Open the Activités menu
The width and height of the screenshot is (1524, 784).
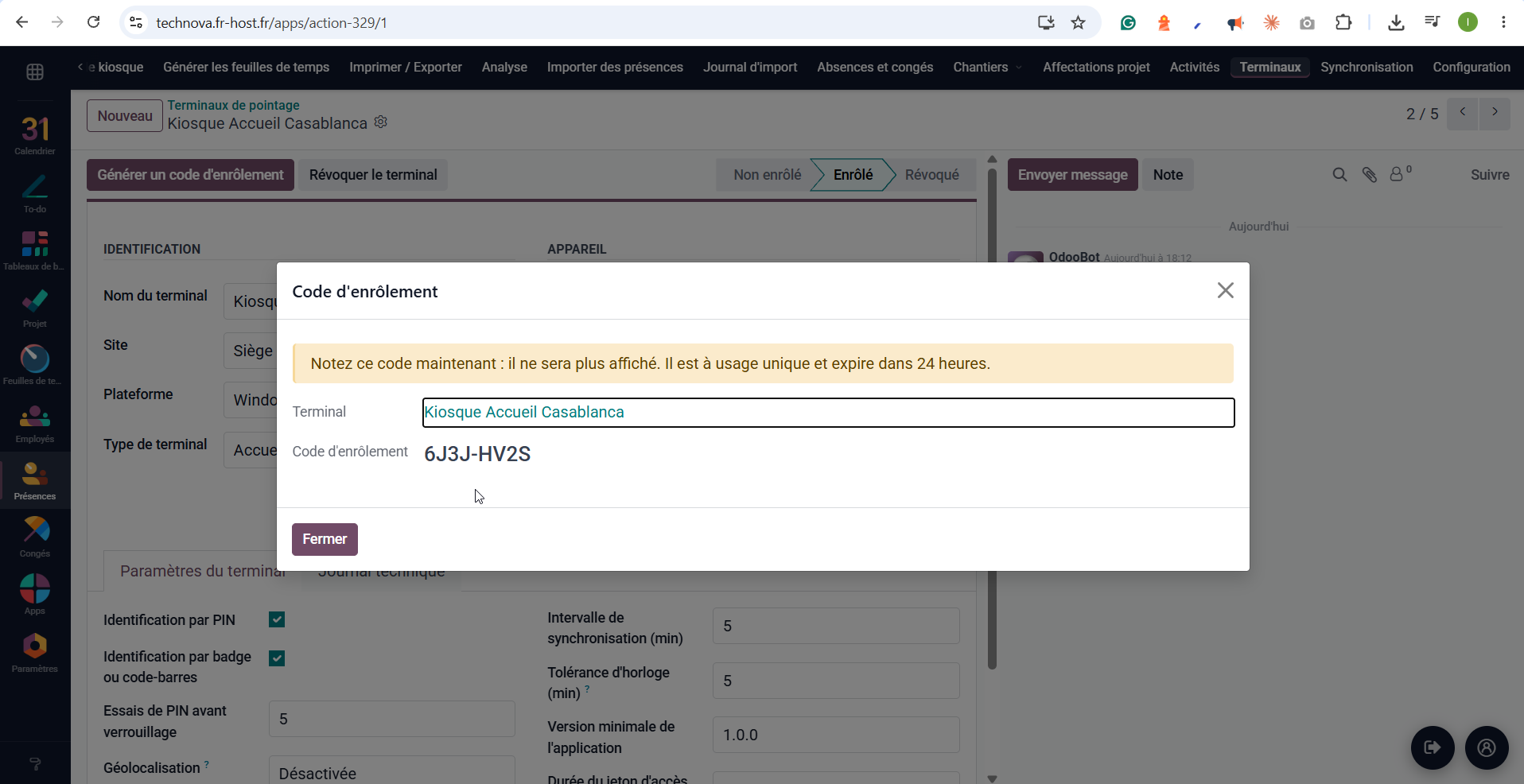pos(1194,68)
